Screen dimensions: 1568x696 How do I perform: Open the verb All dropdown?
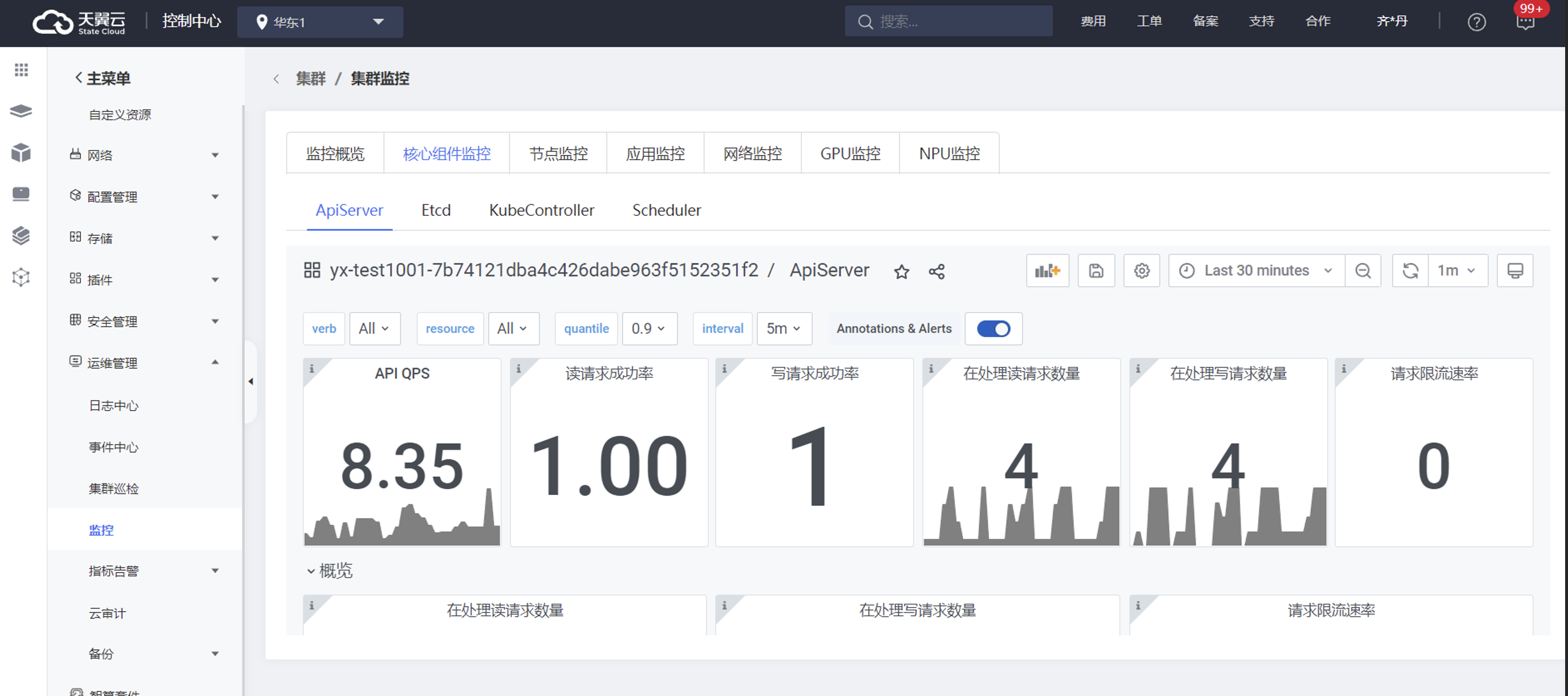pyautogui.click(x=374, y=328)
